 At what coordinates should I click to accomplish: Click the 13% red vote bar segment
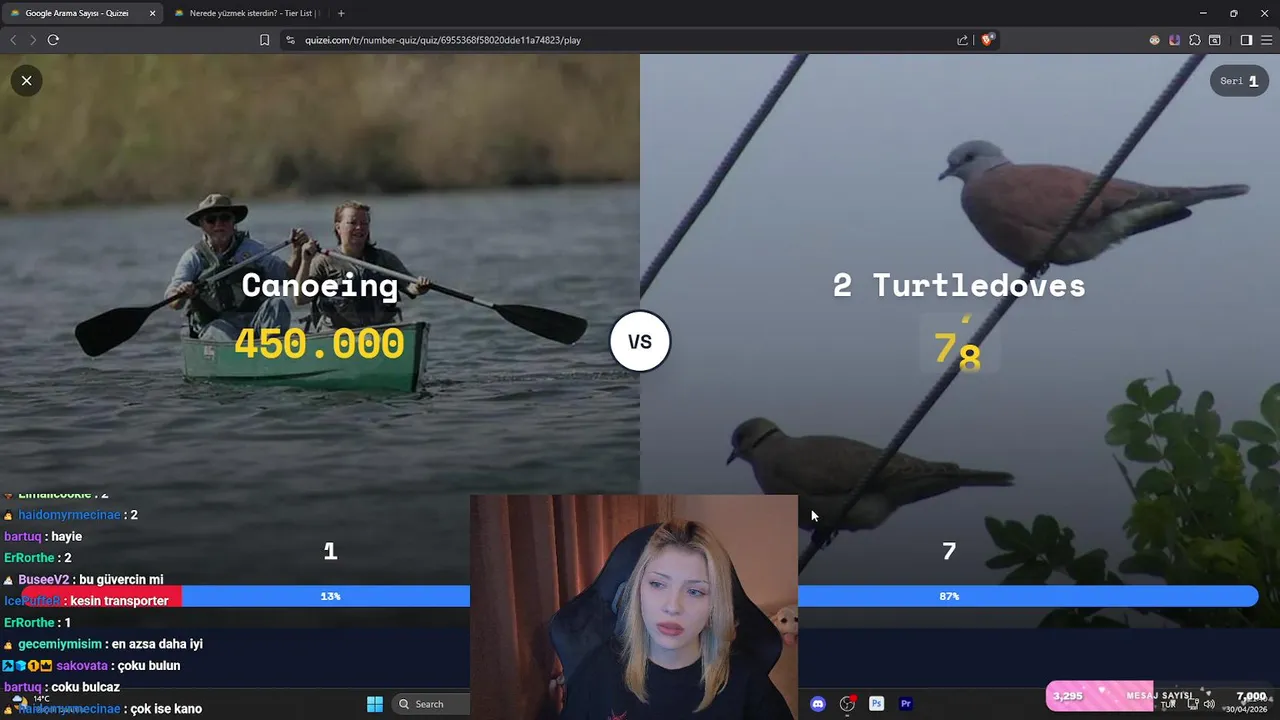(x=101, y=596)
